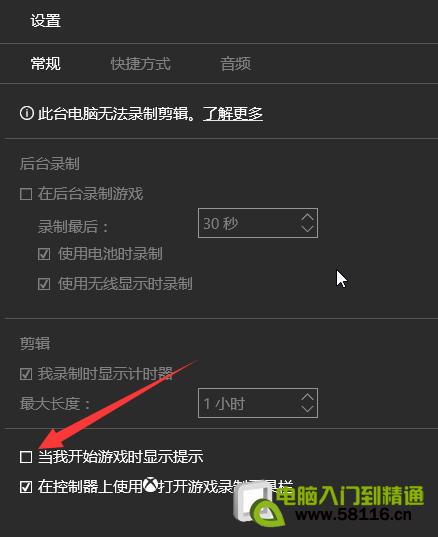Viewport: 438px width, 537px height.
Task: Open the 了解更多 link
Action: [233, 114]
